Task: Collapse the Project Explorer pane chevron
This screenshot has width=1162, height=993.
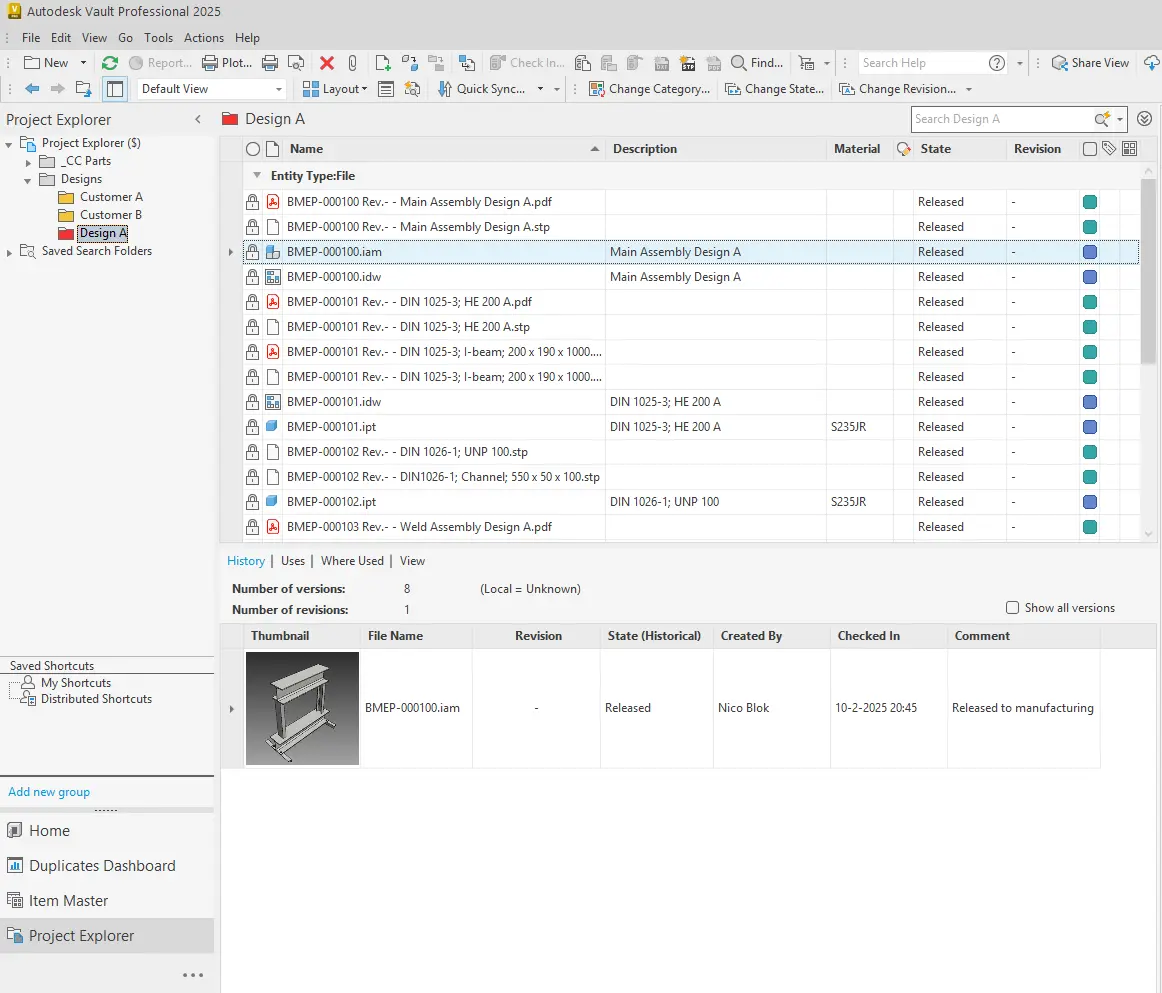Action: tap(198, 119)
